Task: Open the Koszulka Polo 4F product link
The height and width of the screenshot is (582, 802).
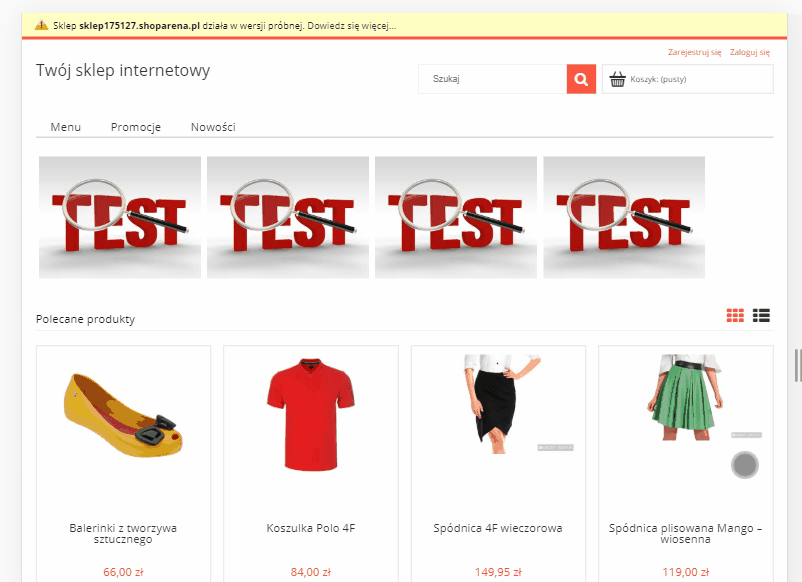Action: pos(311,527)
